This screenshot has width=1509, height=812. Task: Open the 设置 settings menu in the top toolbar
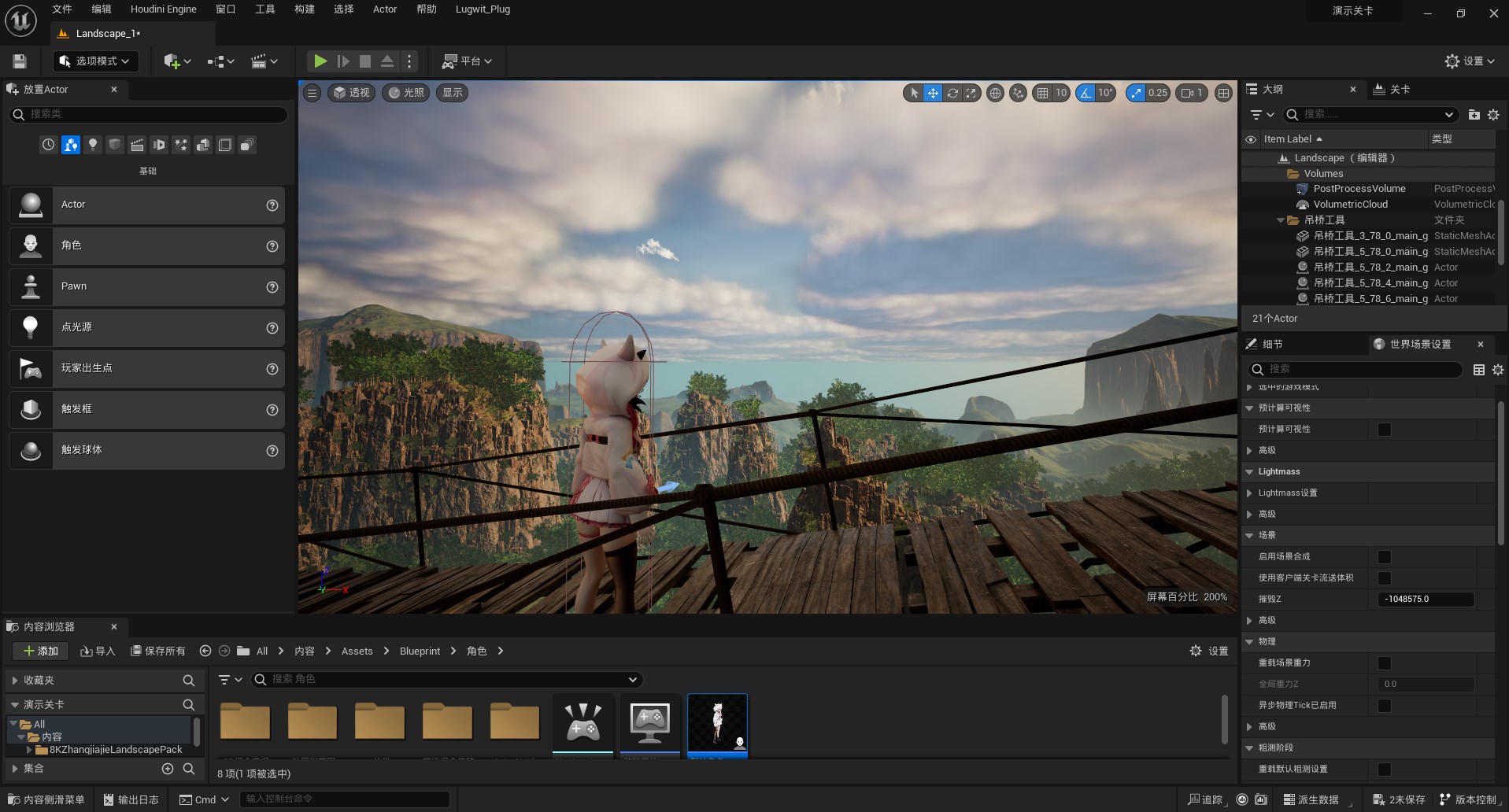(x=1470, y=61)
